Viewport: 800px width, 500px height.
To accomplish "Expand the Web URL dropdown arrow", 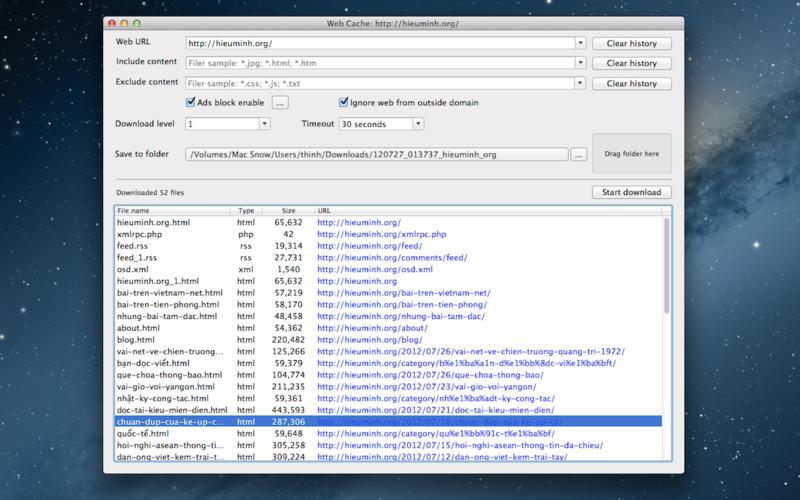I will 580,44.
